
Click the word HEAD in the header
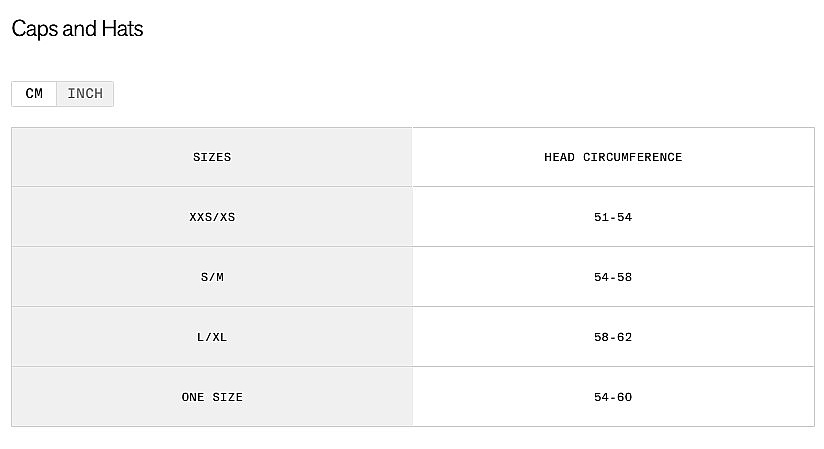tap(559, 157)
